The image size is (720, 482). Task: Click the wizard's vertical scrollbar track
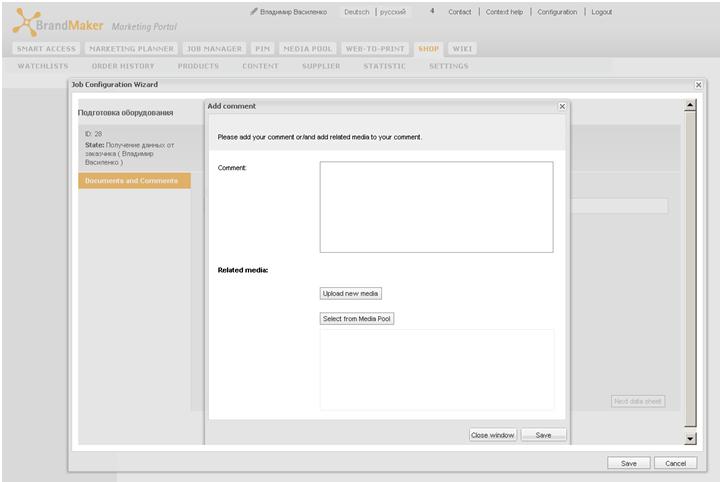coord(690,269)
